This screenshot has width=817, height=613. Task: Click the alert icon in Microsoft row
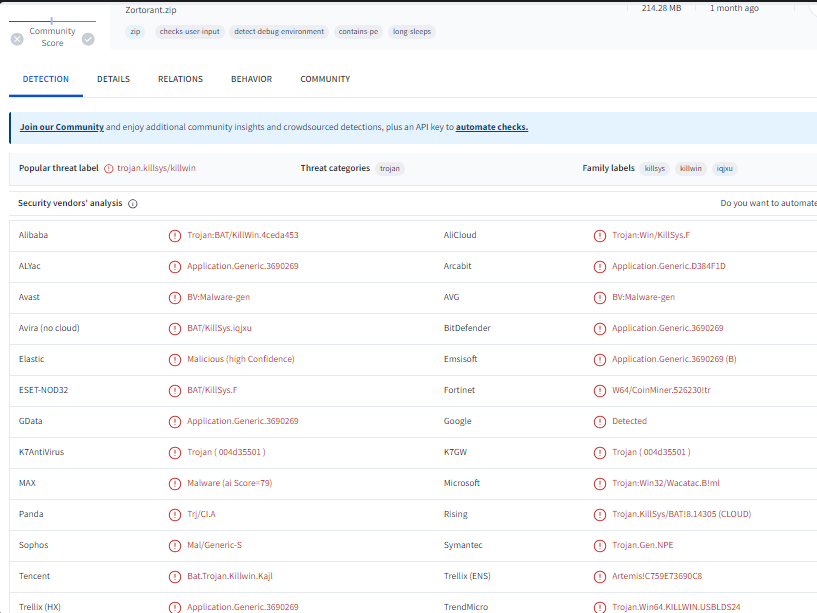(x=600, y=484)
